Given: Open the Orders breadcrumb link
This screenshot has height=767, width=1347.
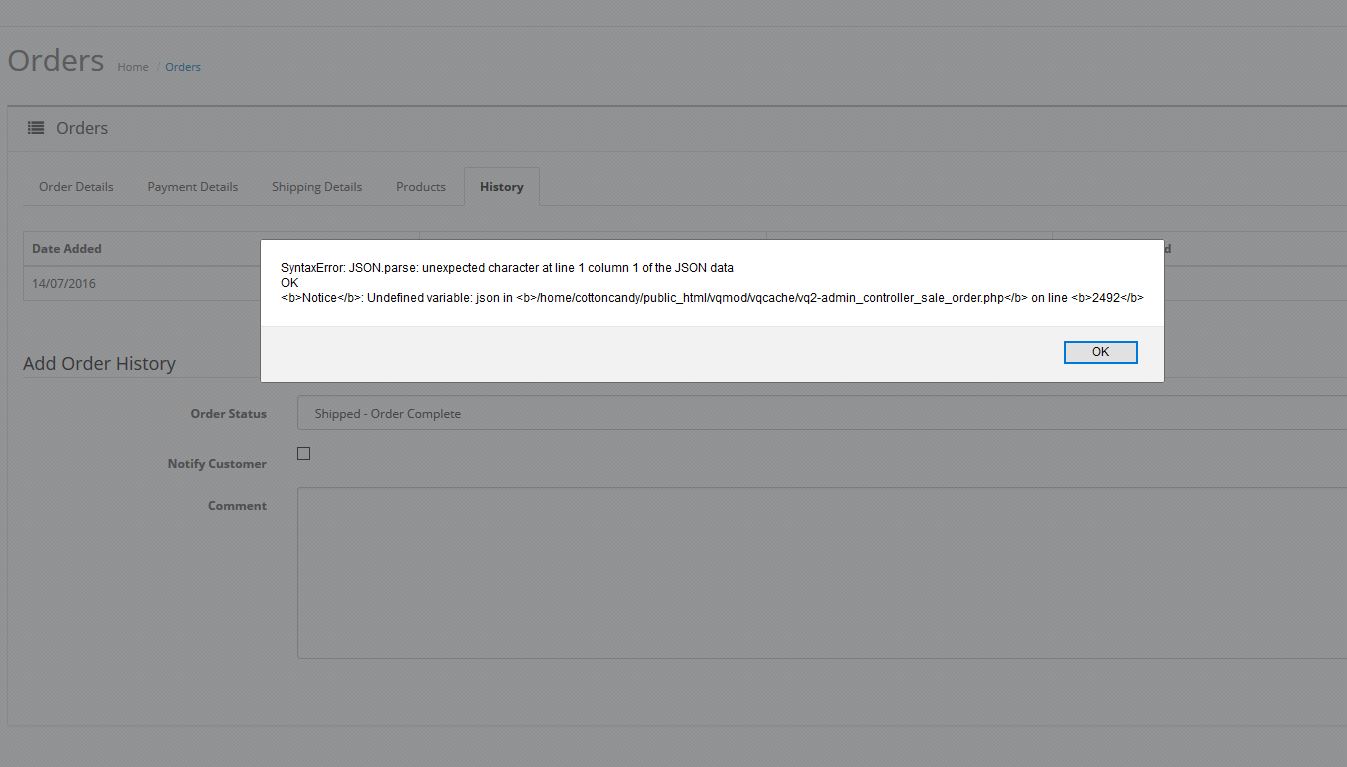Looking at the screenshot, I should [183, 67].
